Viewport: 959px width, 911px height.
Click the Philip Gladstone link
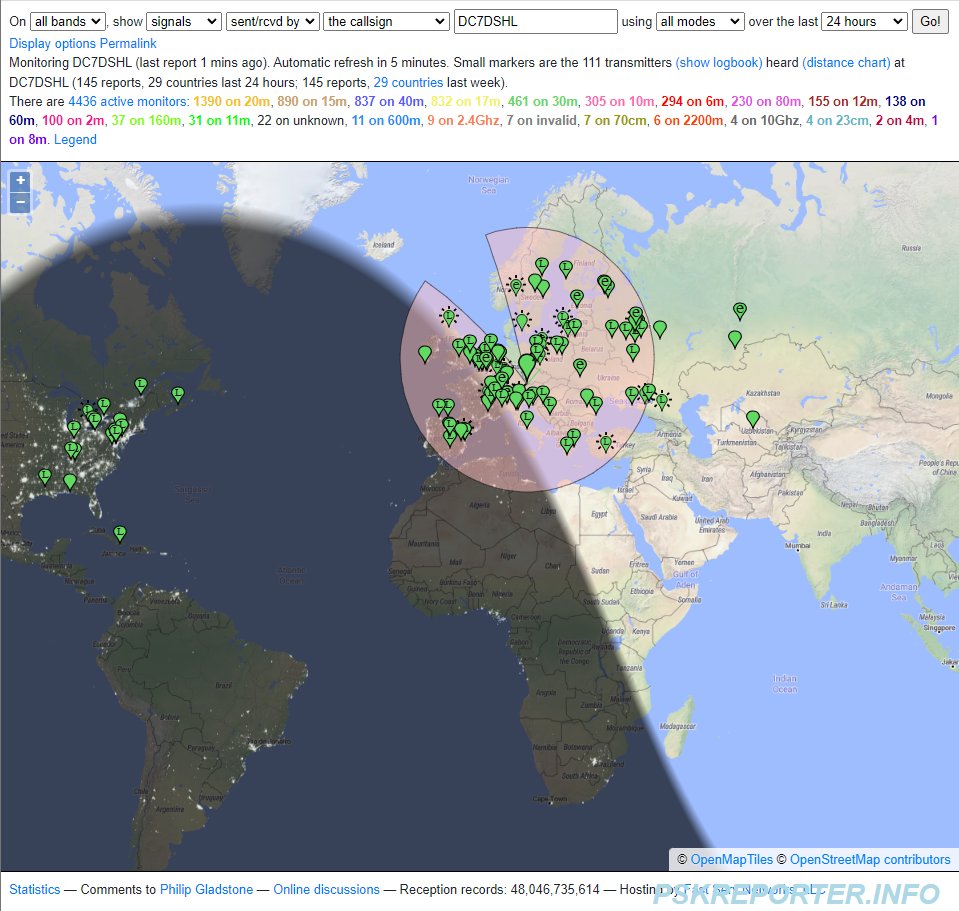(206, 890)
